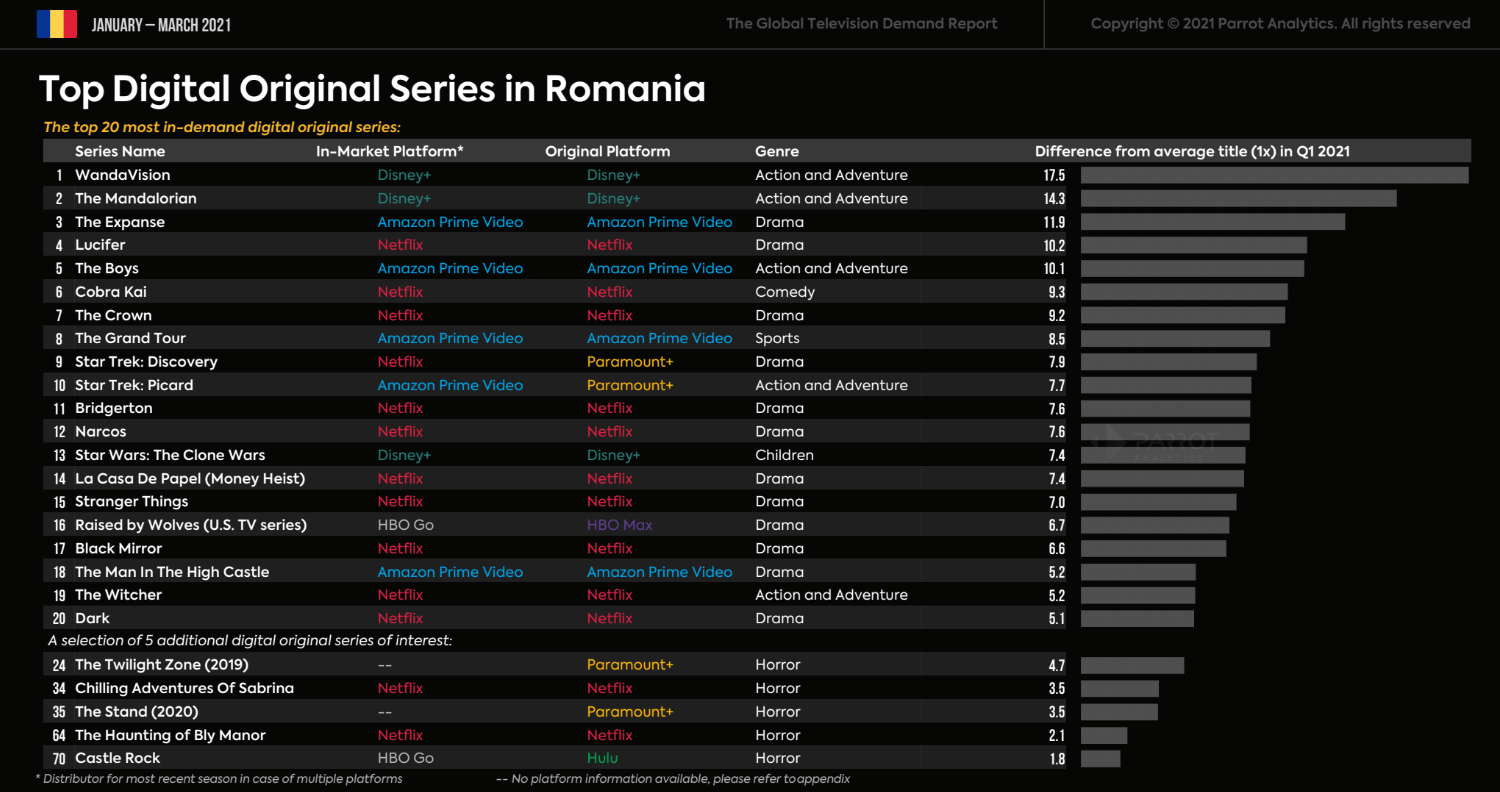Click the Castle Rock 1.8 demand bar
Screen dimensions: 1500x792
click(x=1100, y=758)
